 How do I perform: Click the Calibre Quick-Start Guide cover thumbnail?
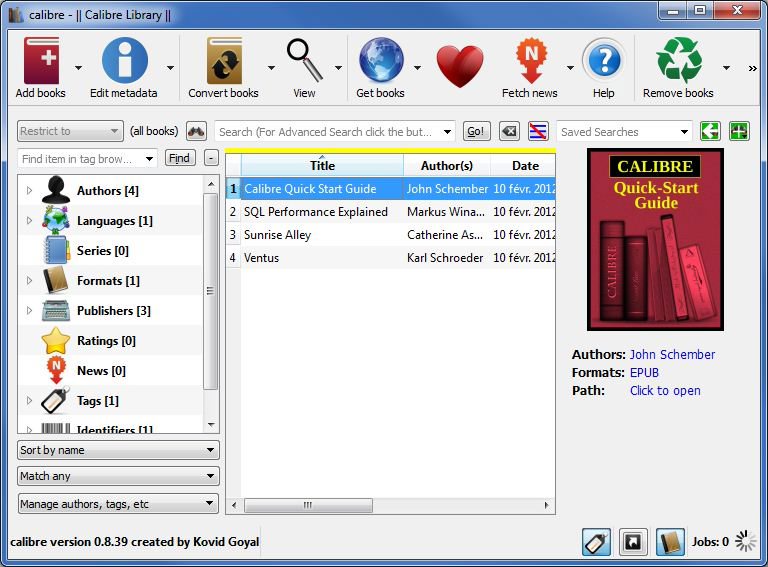click(655, 240)
